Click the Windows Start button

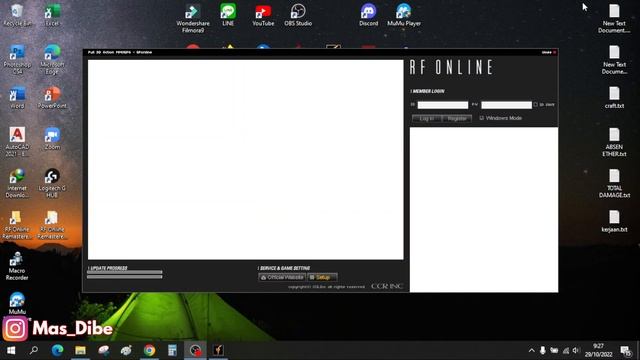(11, 350)
